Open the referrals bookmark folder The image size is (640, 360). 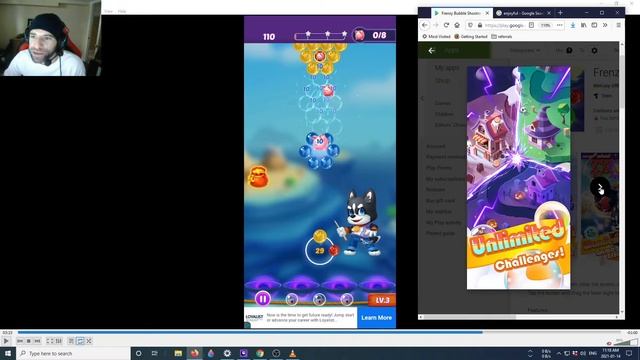click(502, 36)
